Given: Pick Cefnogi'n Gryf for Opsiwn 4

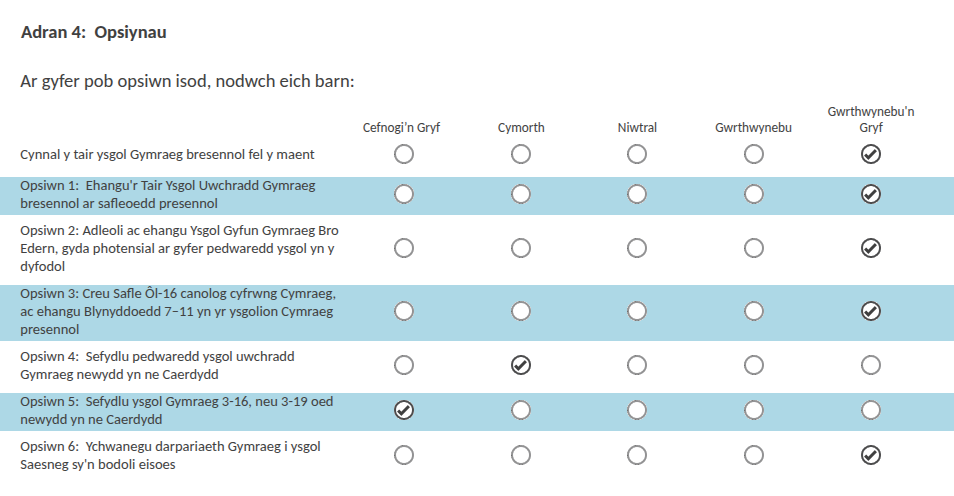Looking at the screenshot, I should [404, 365].
